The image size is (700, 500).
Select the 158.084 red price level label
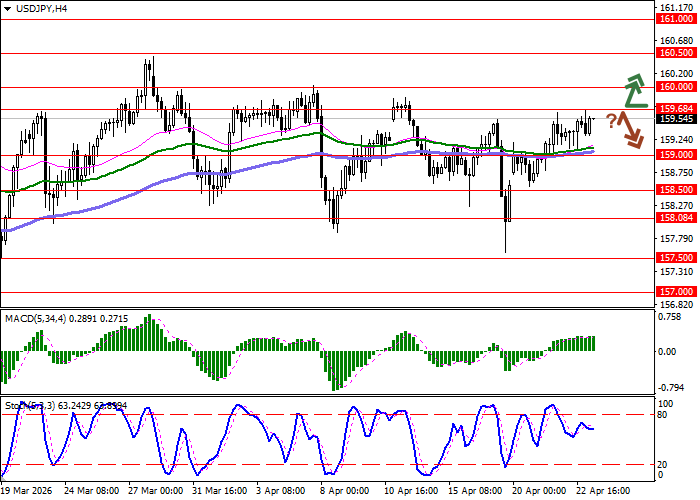676,218
